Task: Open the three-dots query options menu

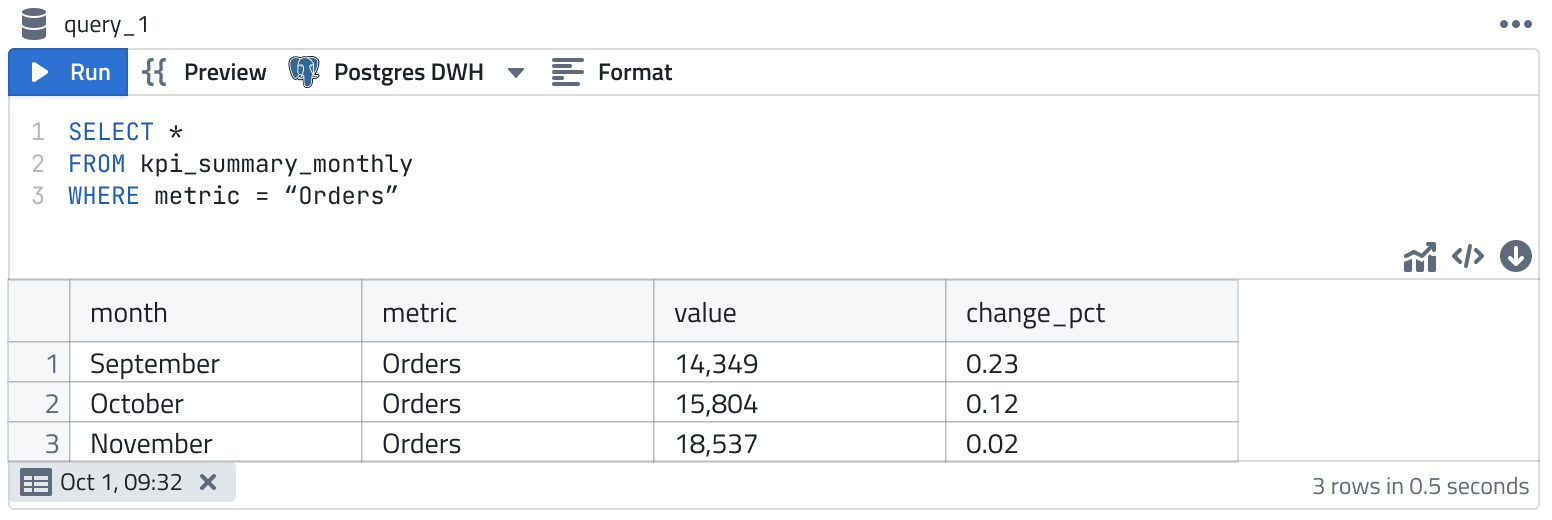Action: pos(1516,25)
